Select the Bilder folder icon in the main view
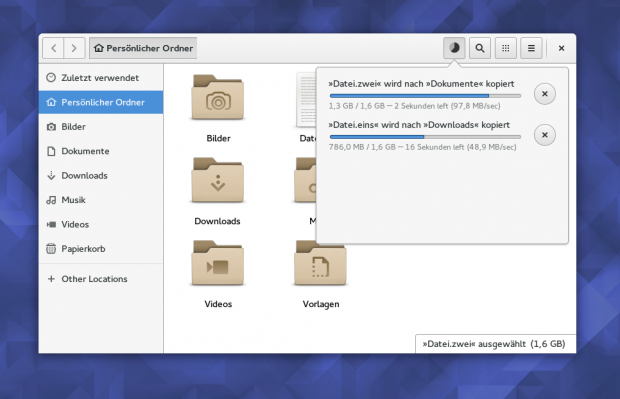 (218, 97)
